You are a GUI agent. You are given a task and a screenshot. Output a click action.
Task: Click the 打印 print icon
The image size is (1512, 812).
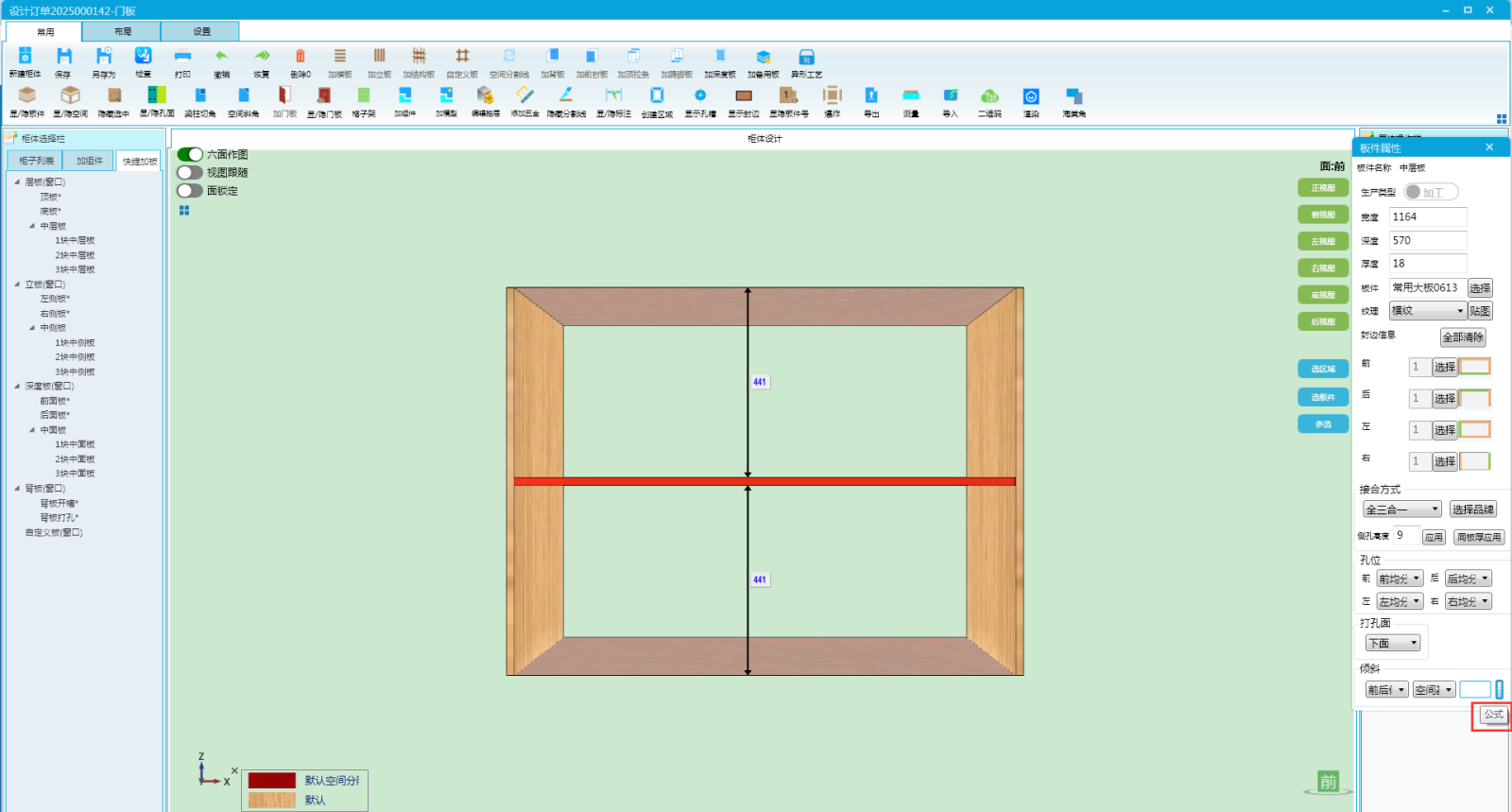[x=182, y=57]
